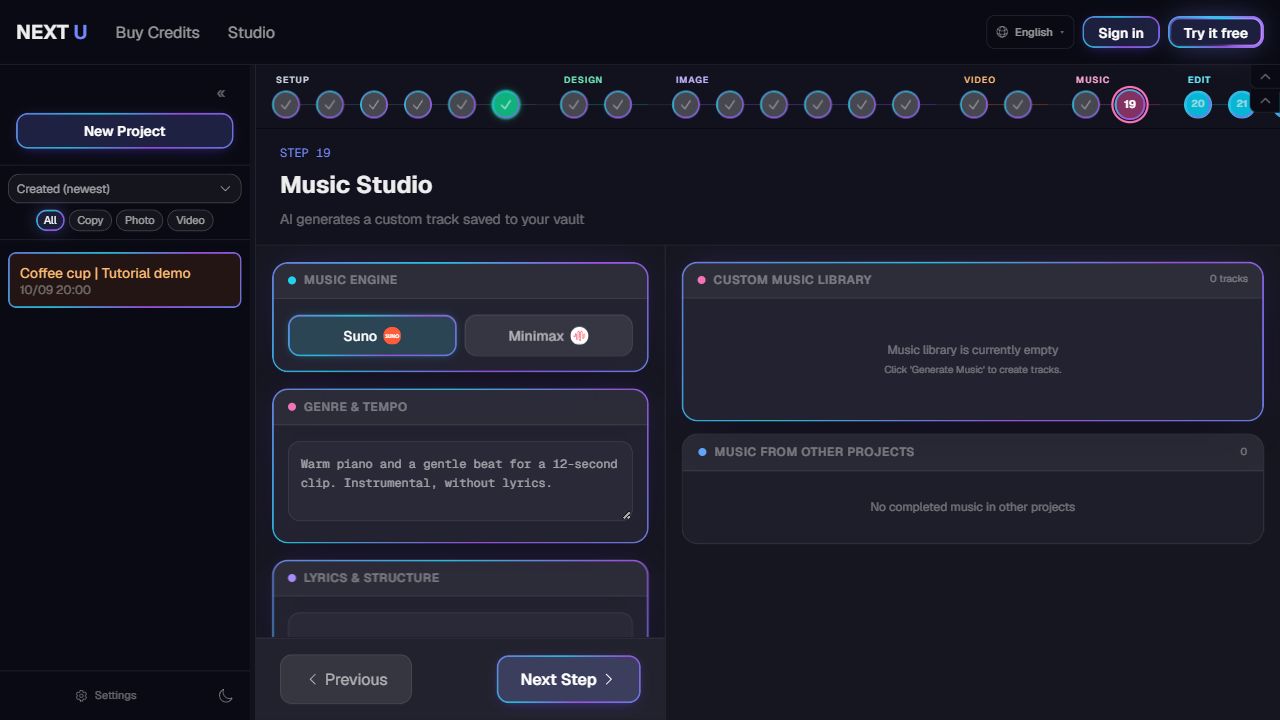Open the Created (newest) sort dropdown
1280x720 pixels.
click(x=125, y=188)
